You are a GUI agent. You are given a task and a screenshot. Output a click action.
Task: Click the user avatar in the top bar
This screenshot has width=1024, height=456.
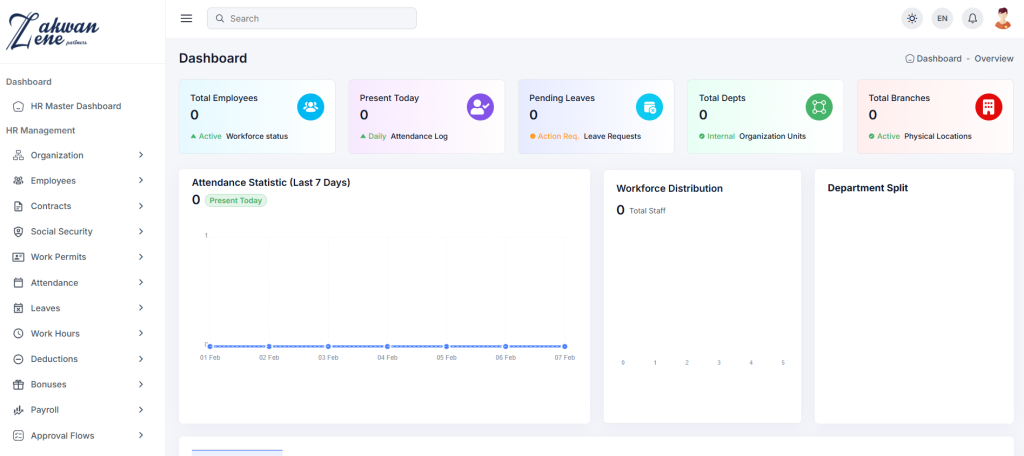pyautogui.click(x=1002, y=18)
